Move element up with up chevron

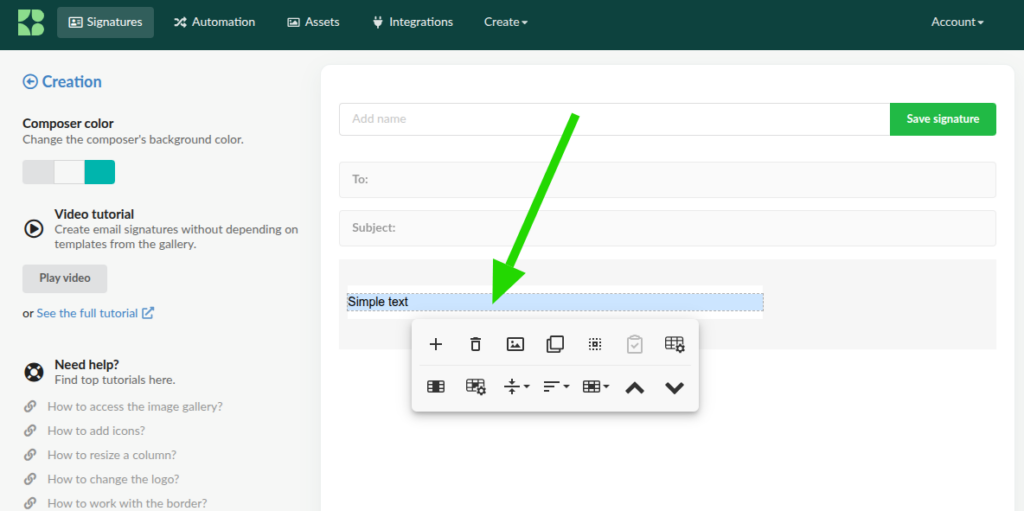(634, 387)
